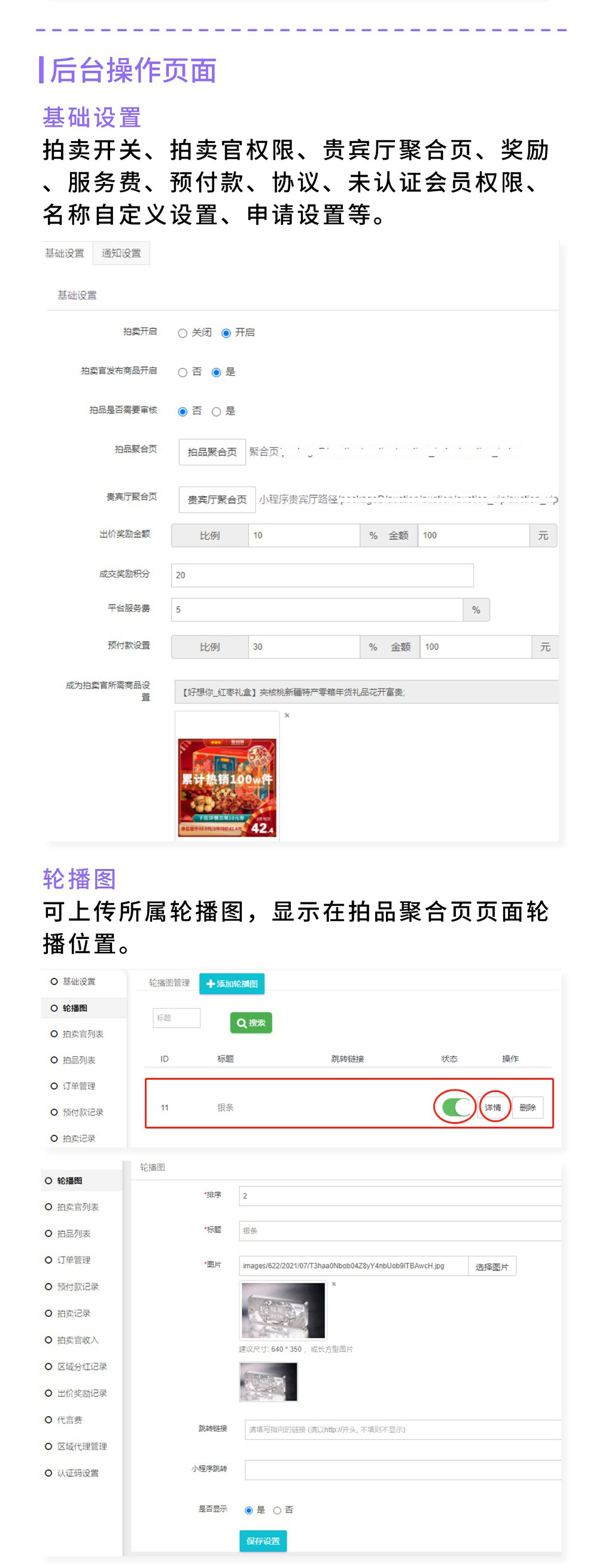The image size is (599, 1568).
Task: Click the 图片 path field with T3haa0Nbob04Z8y
Action: click(x=354, y=1266)
